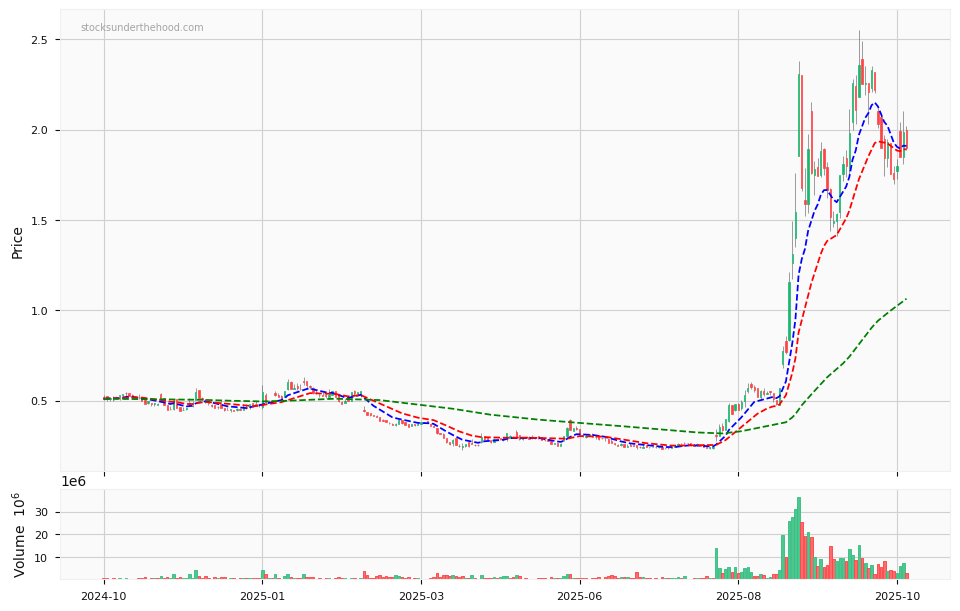Select the 2025-08 date tick label
This screenshot has height=611, width=960.
point(738,596)
